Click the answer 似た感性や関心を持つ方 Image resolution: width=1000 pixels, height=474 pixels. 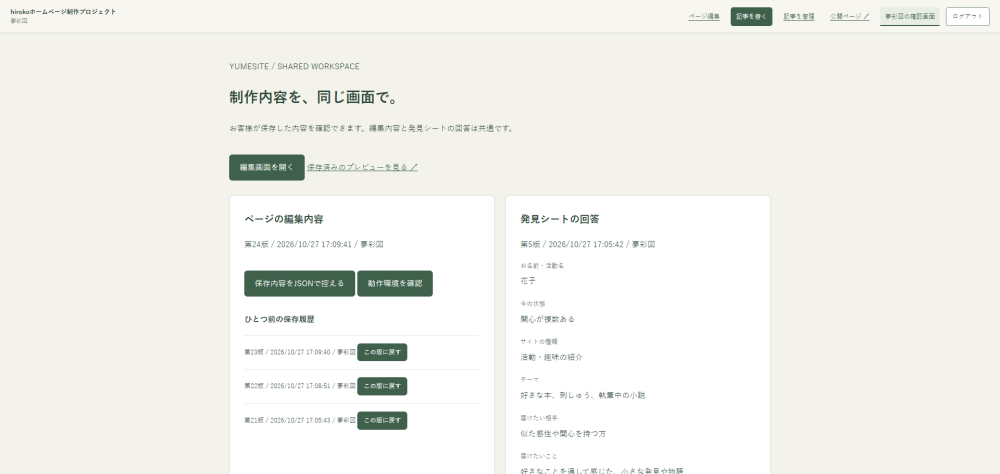563,434
